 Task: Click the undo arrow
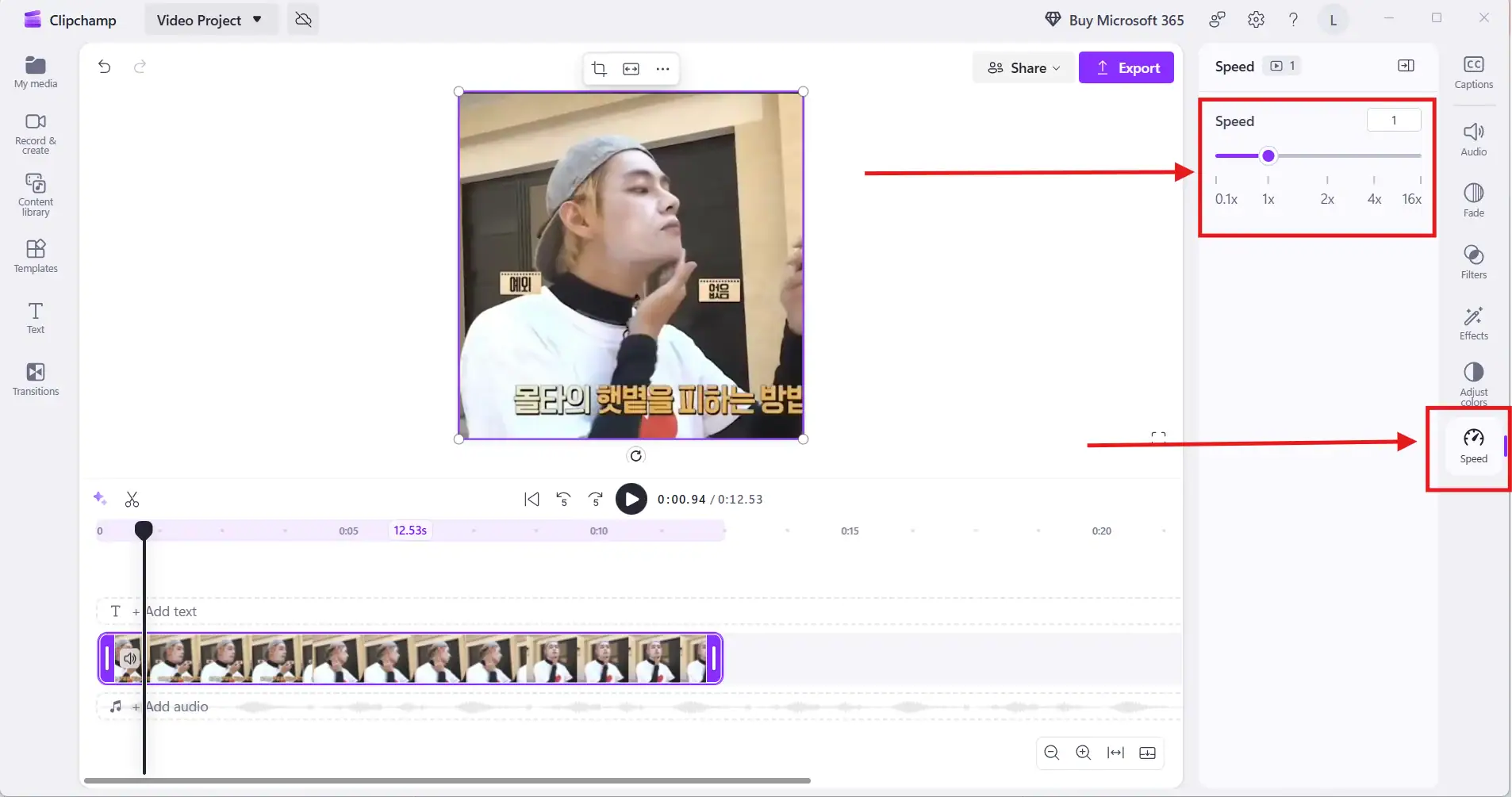click(x=104, y=67)
